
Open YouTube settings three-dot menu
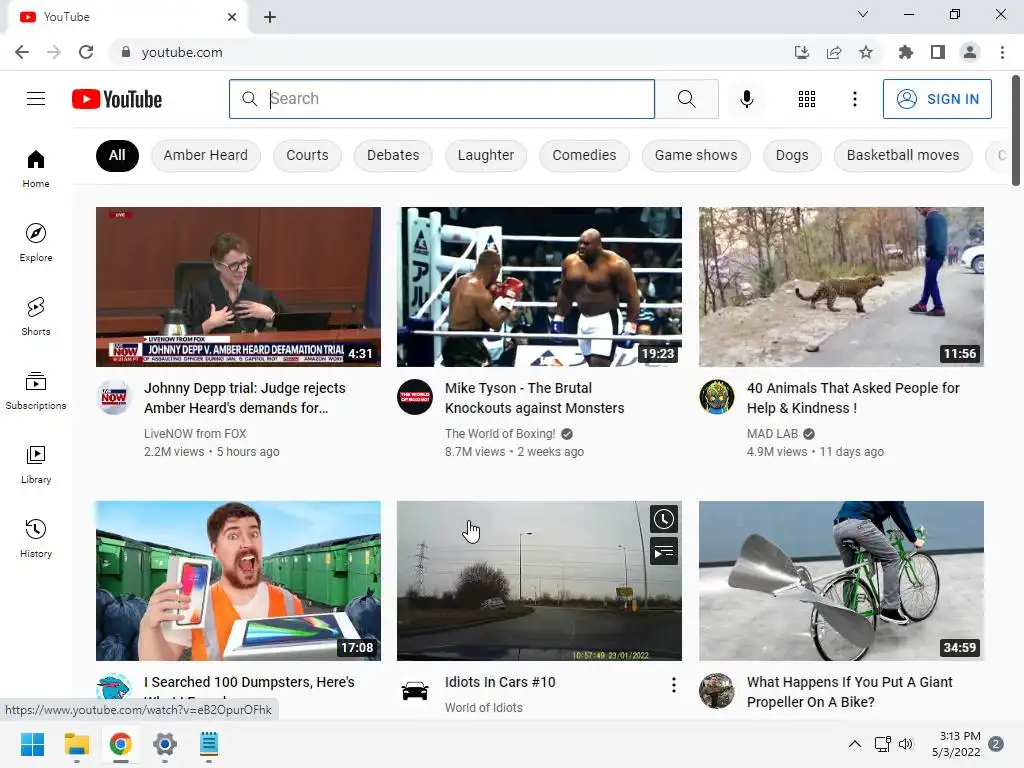(x=854, y=99)
